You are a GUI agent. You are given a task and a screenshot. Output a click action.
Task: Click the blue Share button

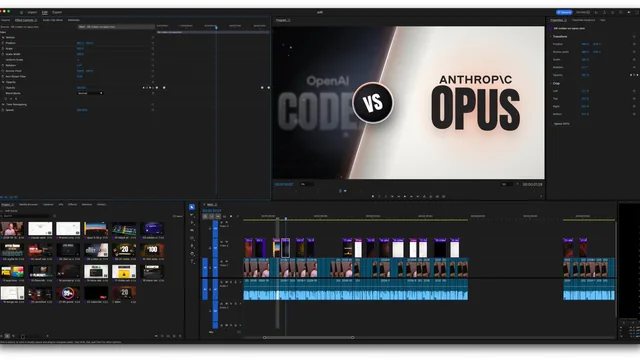pos(564,12)
